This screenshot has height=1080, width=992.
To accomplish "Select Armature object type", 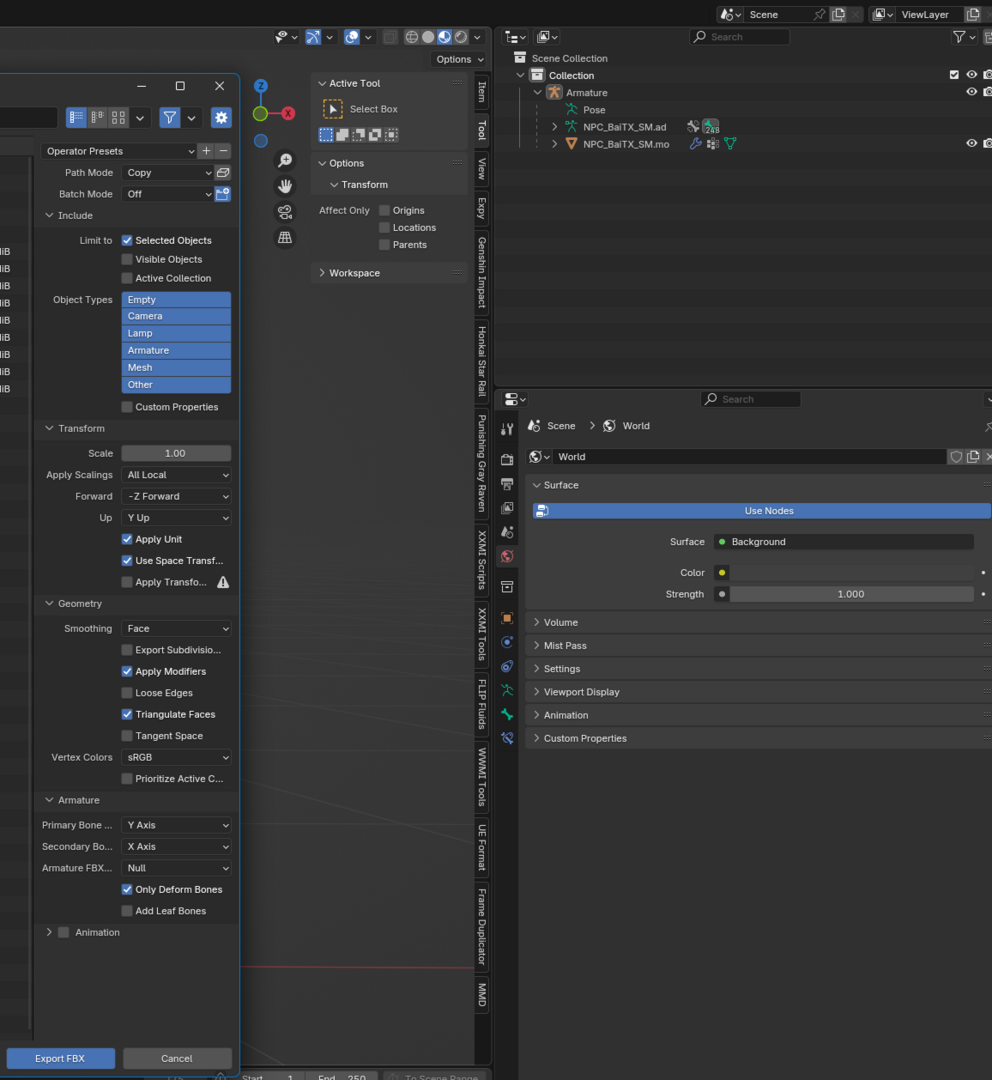I will click(x=176, y=351).
